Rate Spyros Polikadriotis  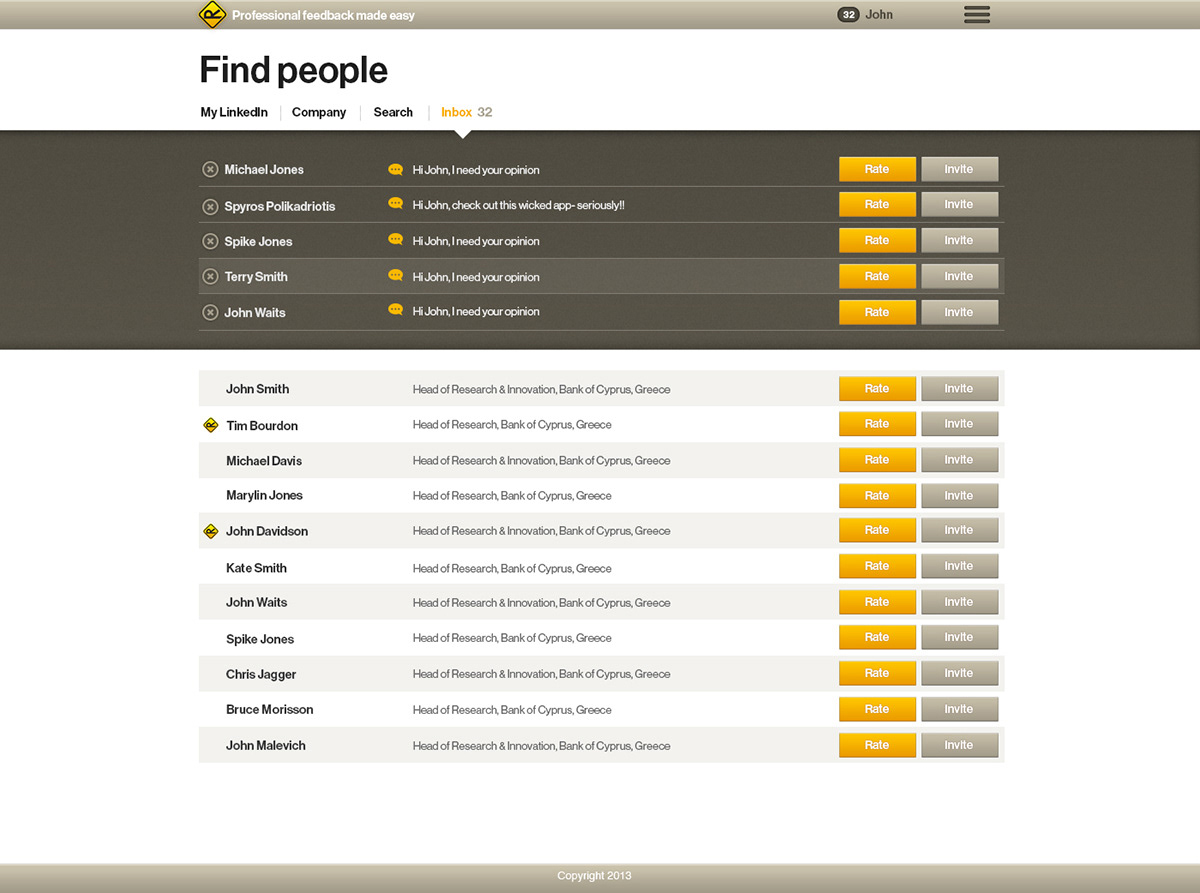[x=877, y=204]
